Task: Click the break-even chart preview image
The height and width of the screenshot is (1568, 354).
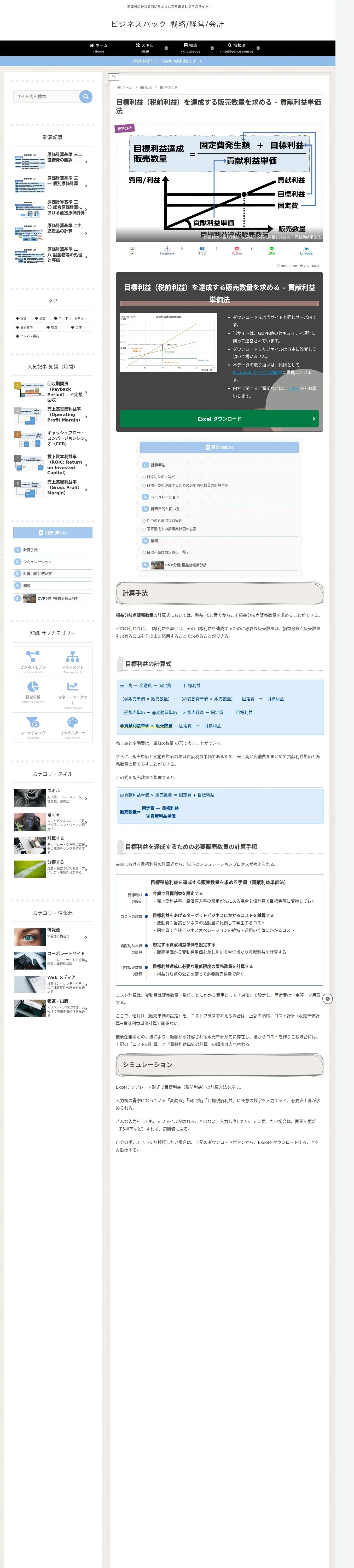Action: pyautogui.click(x=168, y=343)
